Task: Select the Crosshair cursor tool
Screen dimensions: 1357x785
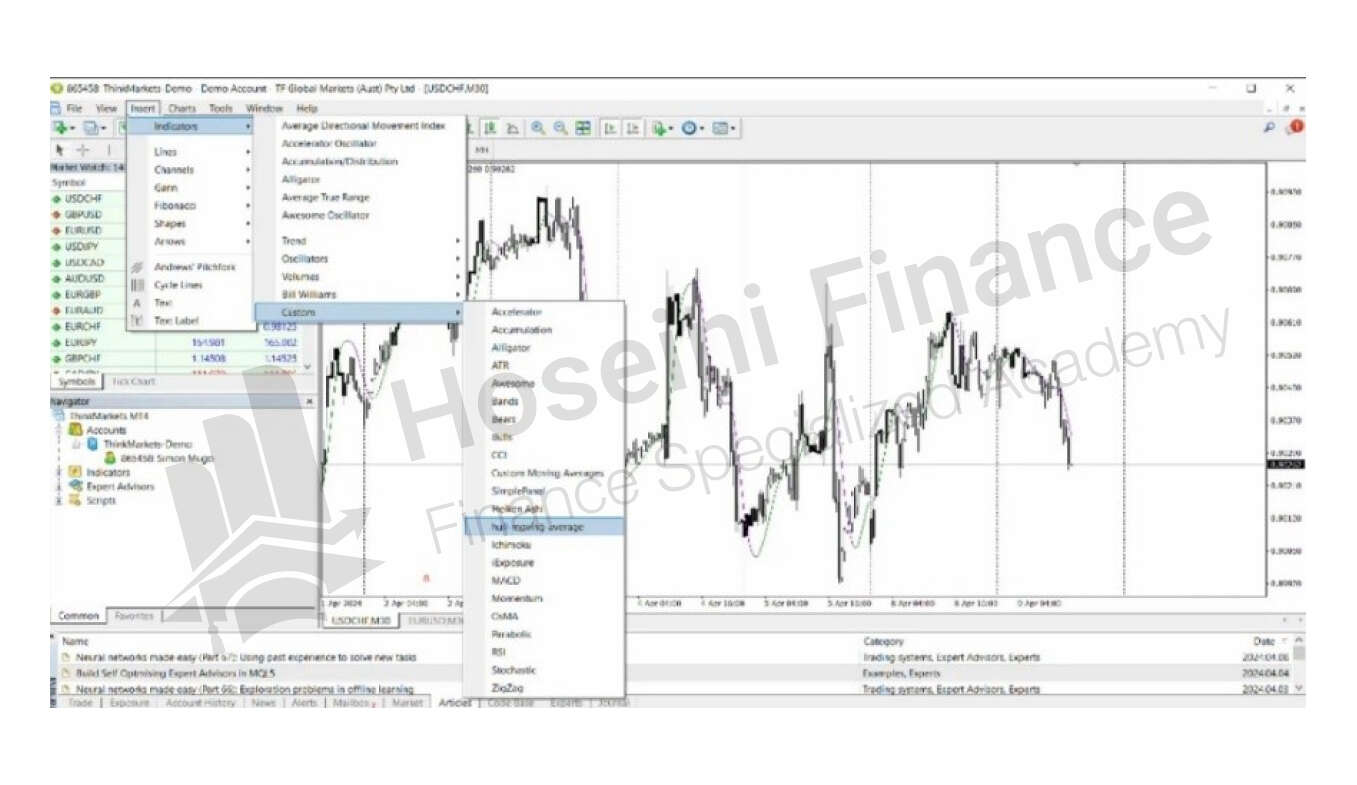Action: (x=83, y=150)
